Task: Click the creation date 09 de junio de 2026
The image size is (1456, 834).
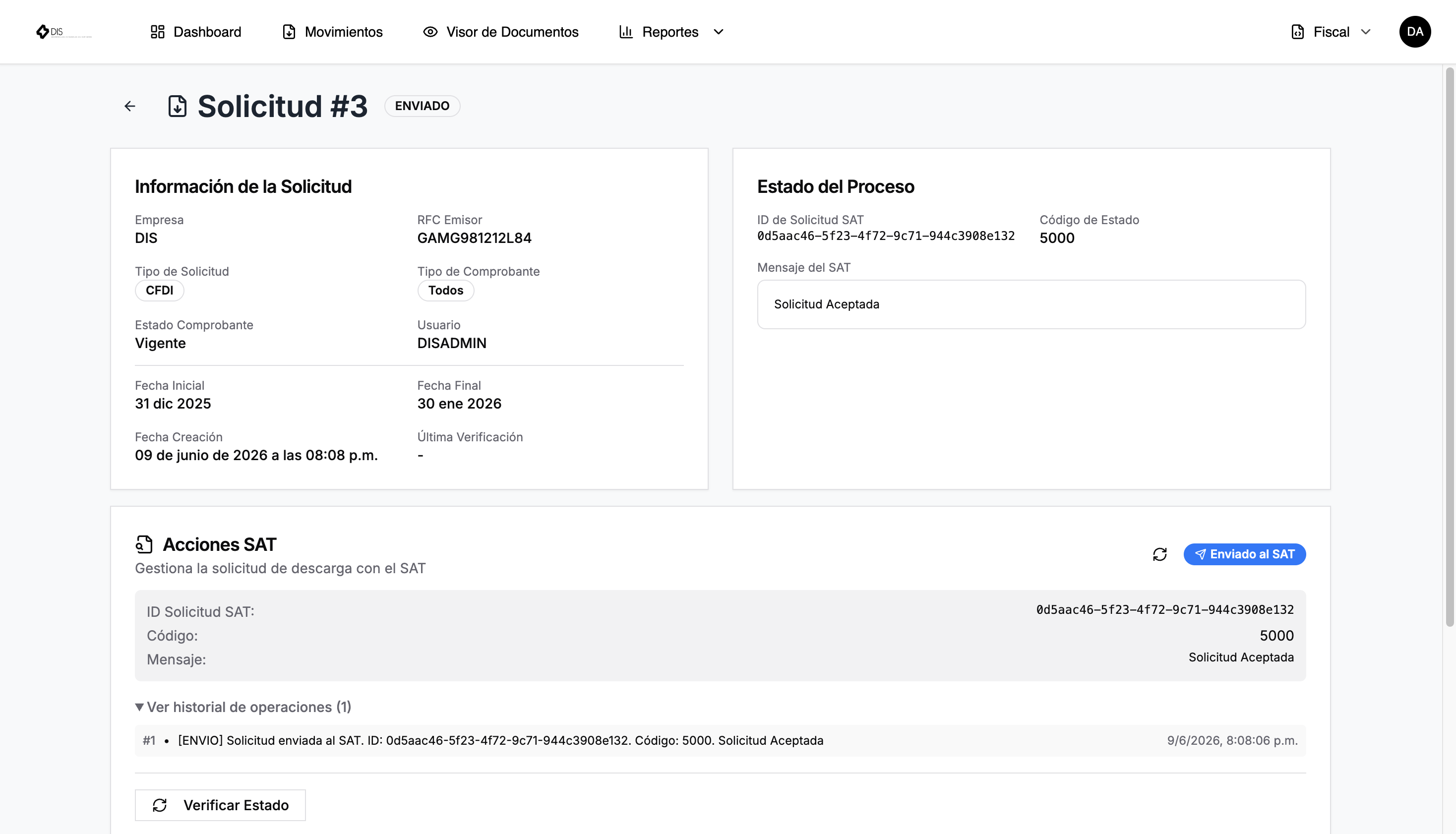Action: pyautogui.click(x=256, y=455)
